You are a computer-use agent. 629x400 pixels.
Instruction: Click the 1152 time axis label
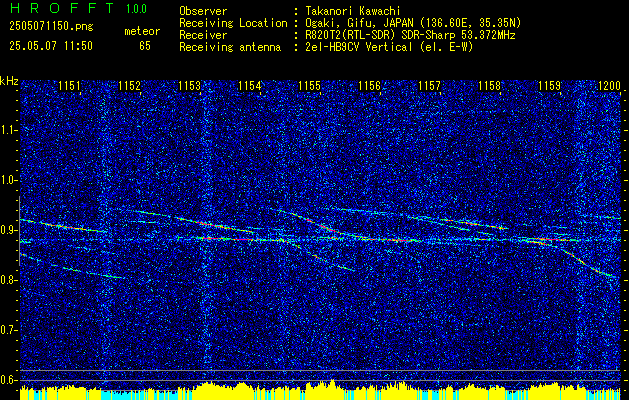point(129,85)
